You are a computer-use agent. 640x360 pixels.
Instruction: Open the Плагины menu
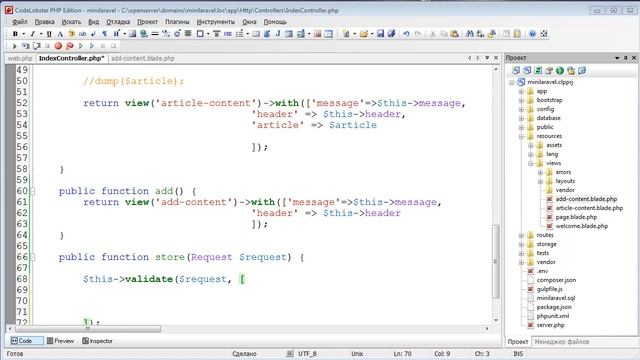[177, 22]
